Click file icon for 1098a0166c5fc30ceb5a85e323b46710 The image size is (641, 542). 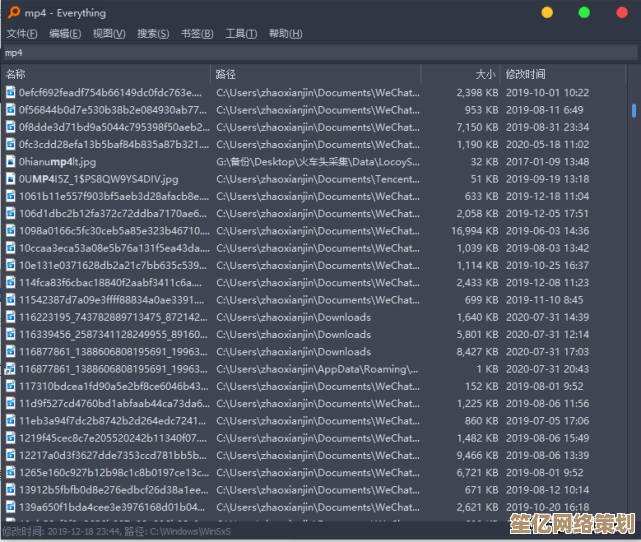tap(11, 231)
